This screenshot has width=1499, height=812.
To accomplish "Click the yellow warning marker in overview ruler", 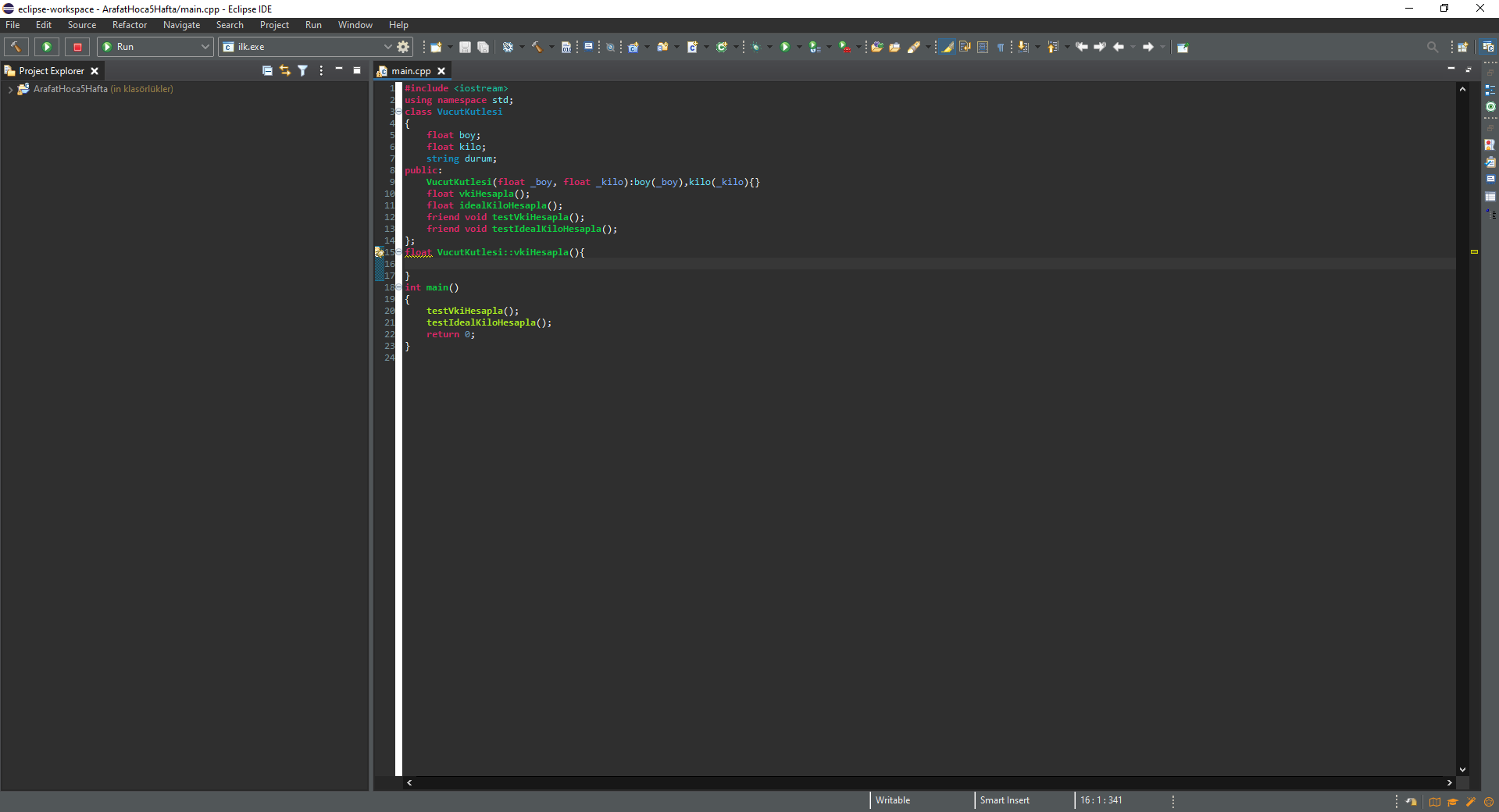I will pyautogui.click(x=1474, y=252).
